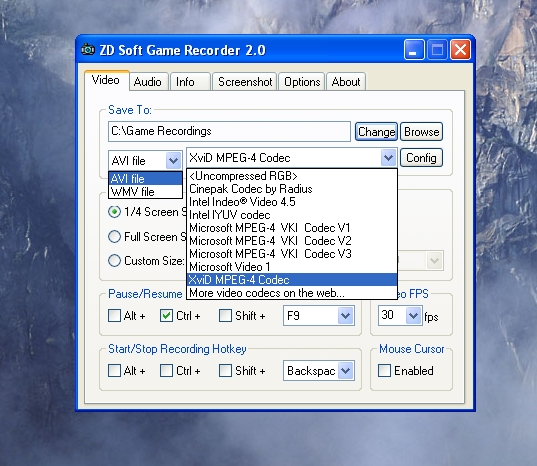Click the Browse button

click(422, 131)
